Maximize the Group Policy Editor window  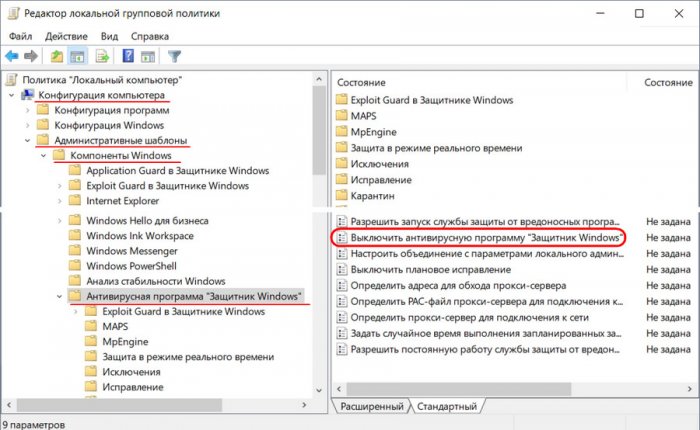(639, 13)
